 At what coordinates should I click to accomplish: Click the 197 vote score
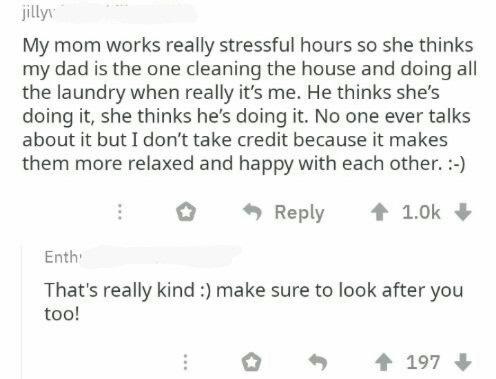tap(423, 362)
